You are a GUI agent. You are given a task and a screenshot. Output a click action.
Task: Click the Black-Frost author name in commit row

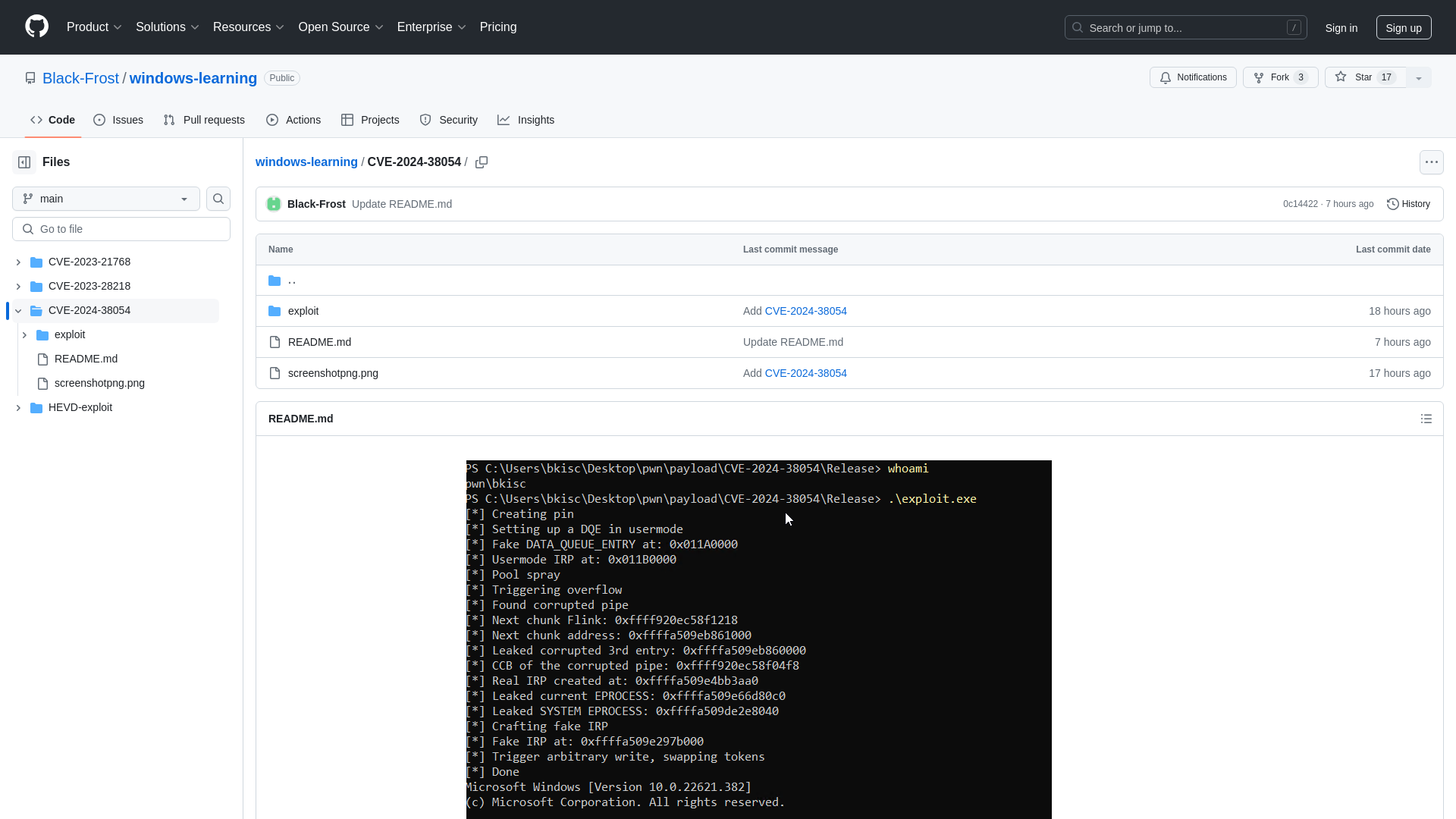[x=316, y=204]
